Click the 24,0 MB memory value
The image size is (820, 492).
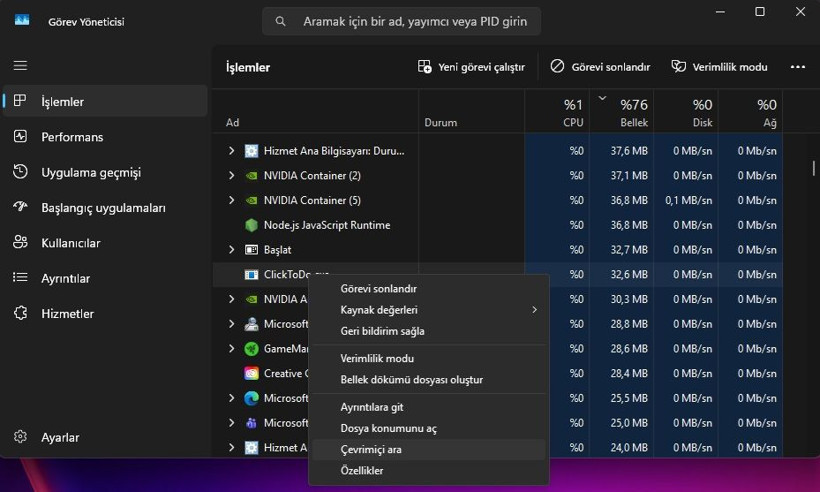coord(629,448)
